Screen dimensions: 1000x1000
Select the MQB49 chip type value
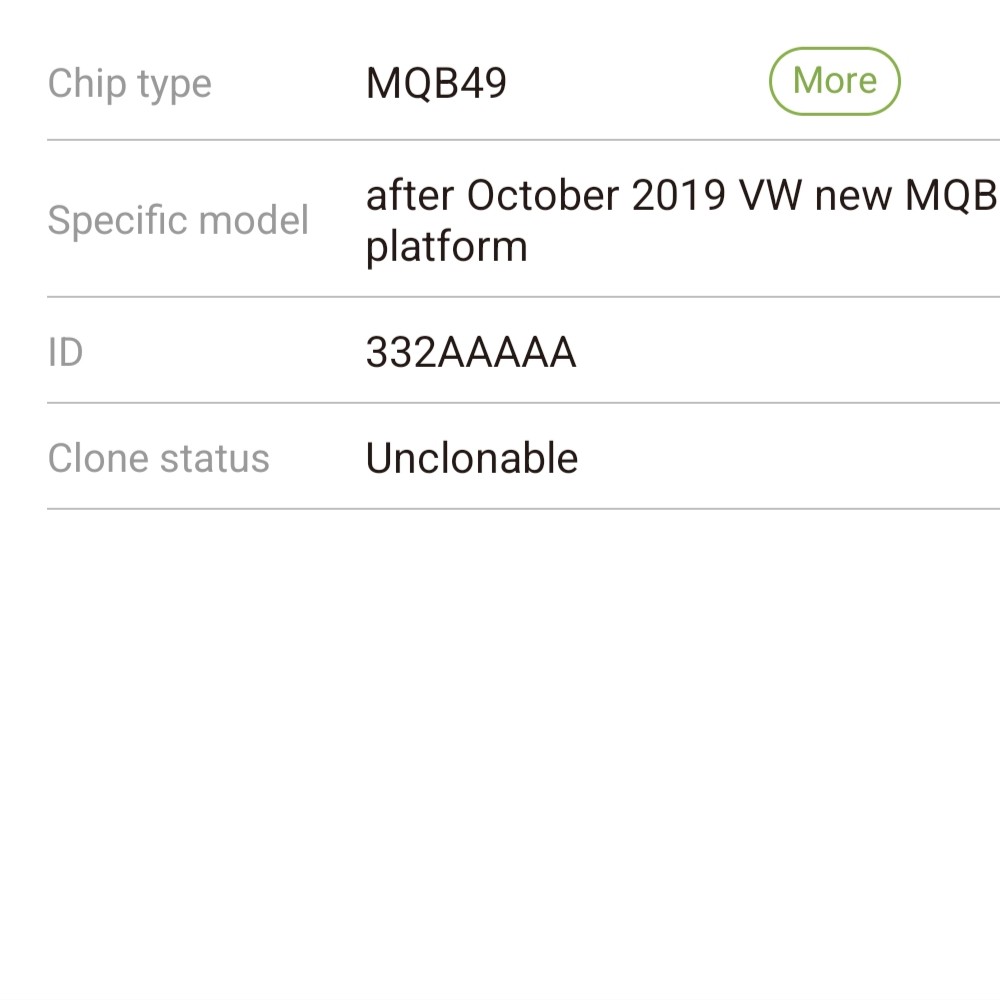[436, 84]
